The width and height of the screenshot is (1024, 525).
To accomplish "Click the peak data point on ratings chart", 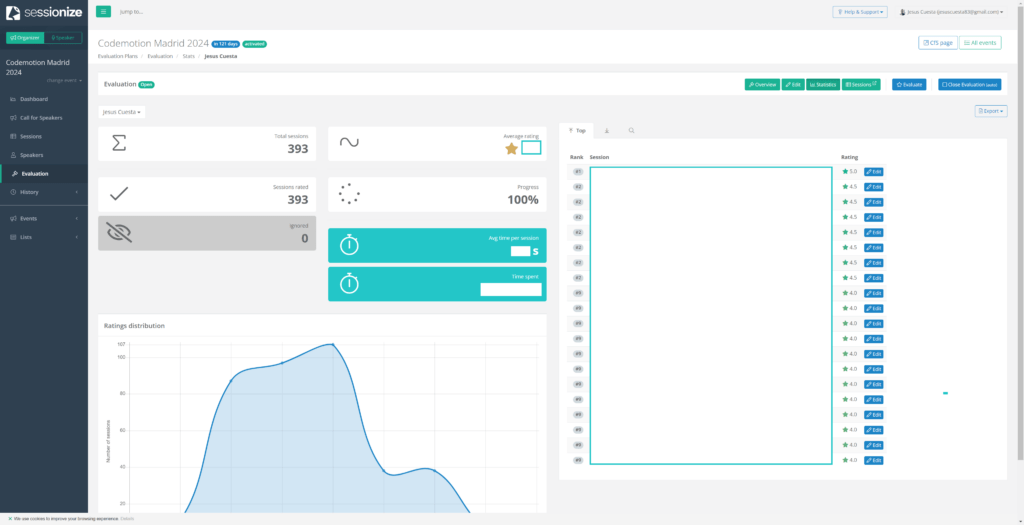I will tap(332, 344).
